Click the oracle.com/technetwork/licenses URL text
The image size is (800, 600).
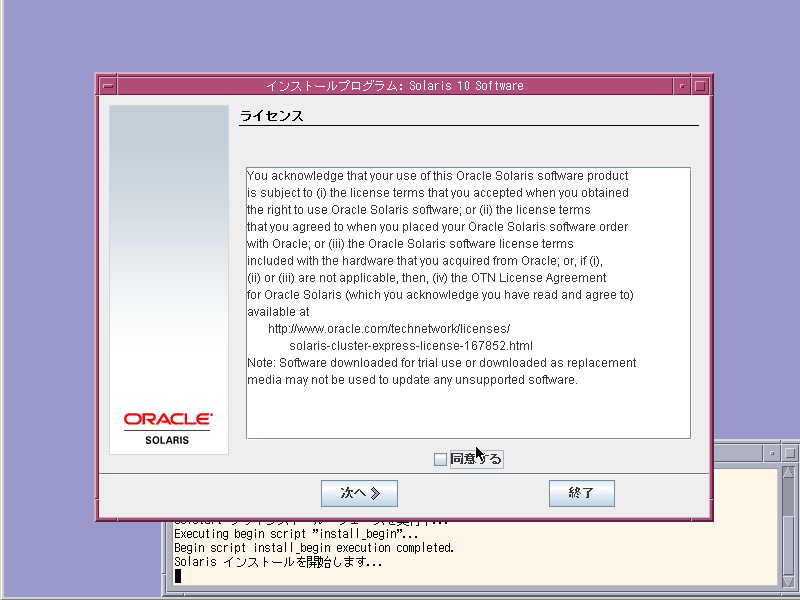[389, 329]
